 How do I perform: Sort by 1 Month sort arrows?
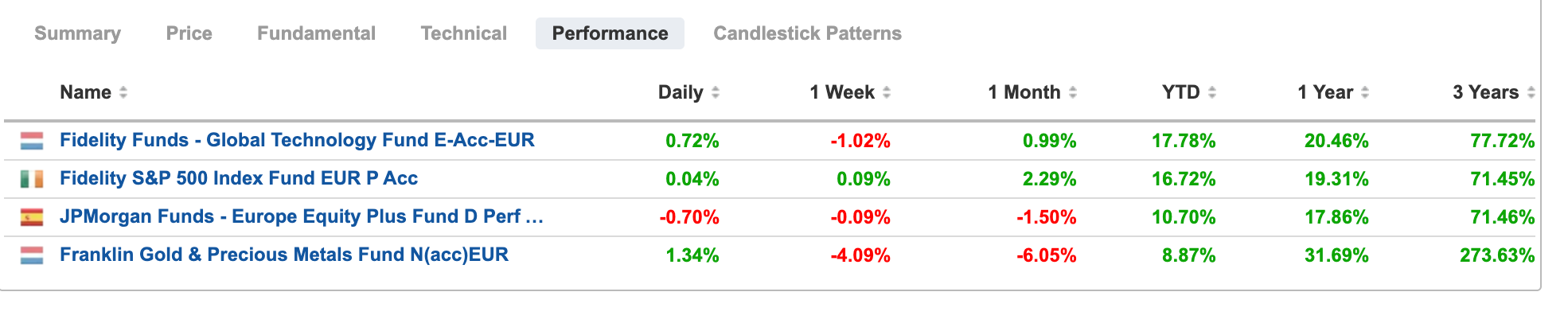tap(1073, 93)
